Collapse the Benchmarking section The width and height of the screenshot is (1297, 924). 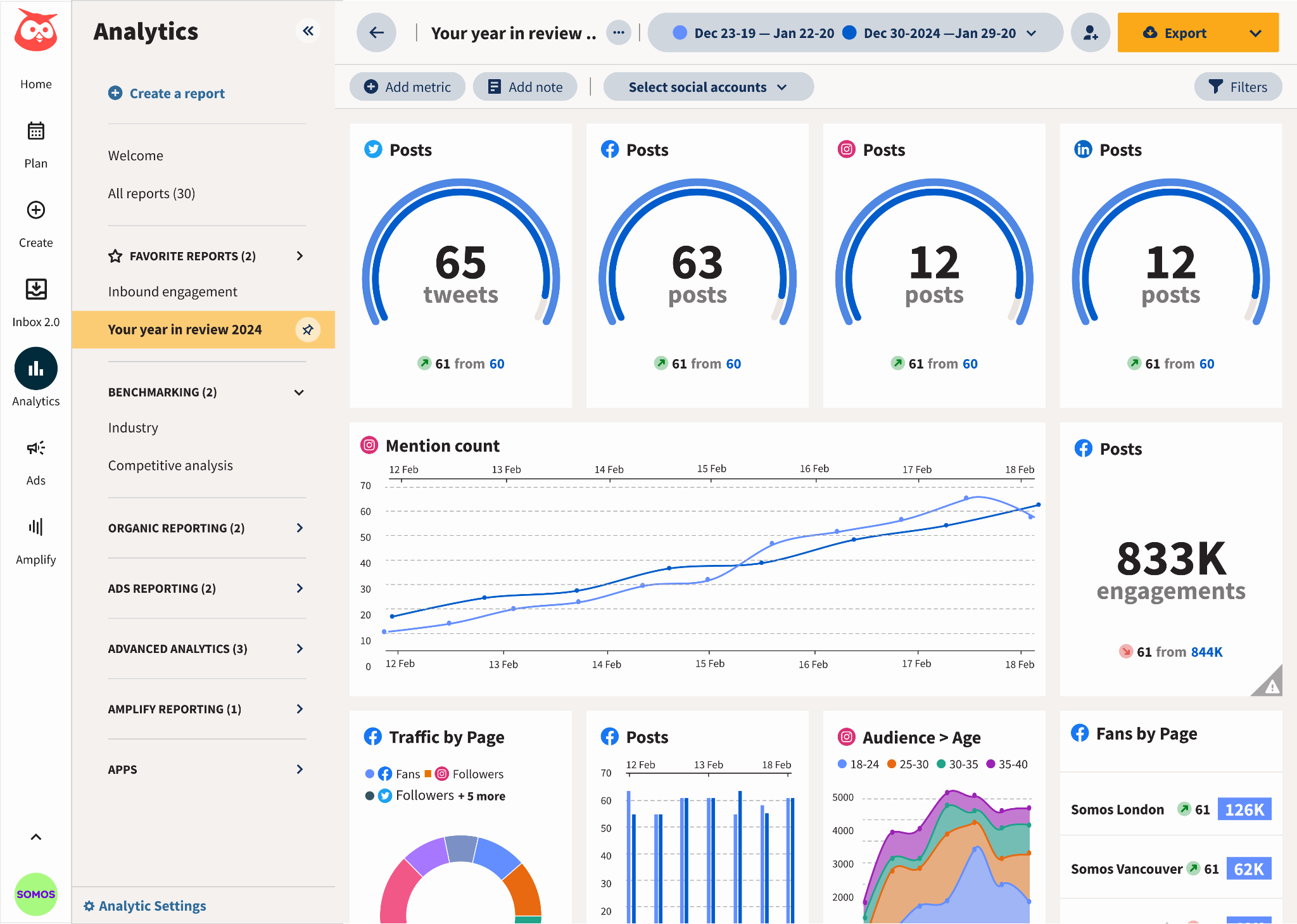click(x=299, y=392)
